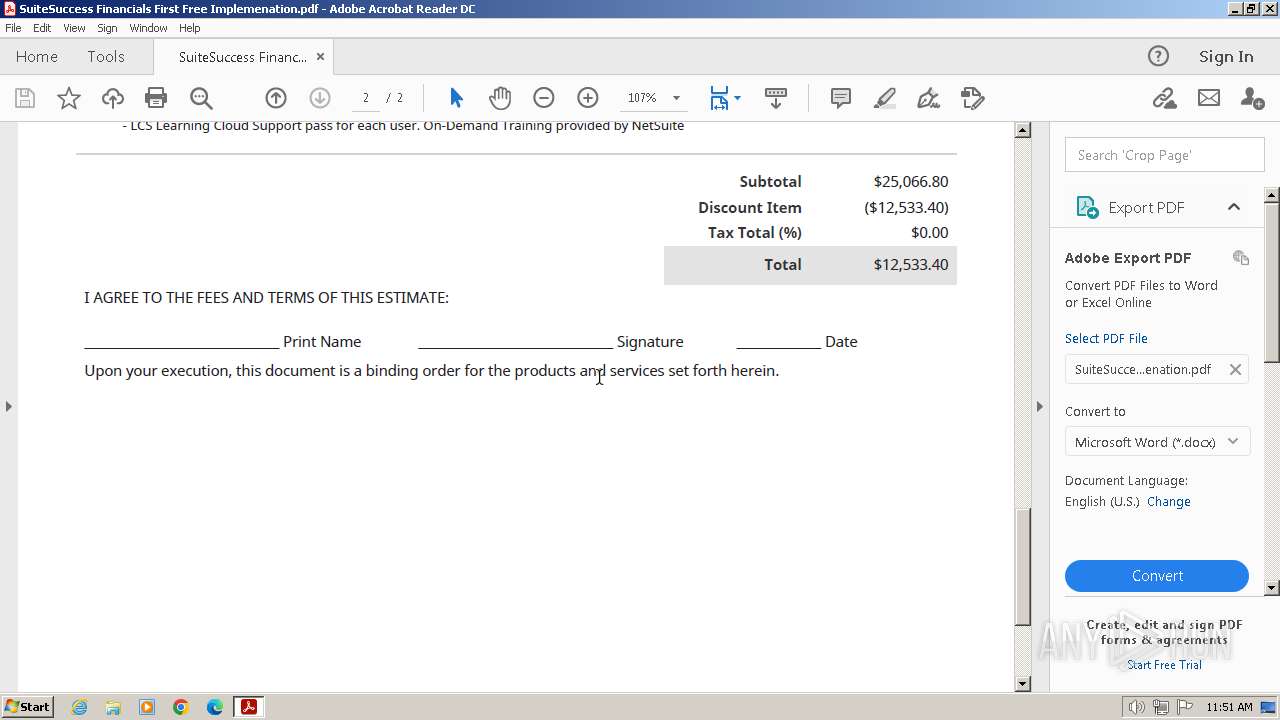Open File Explorer folder on taskbar
The height and width of the screenshot is (720, 1280).
[x=113, y=707]
